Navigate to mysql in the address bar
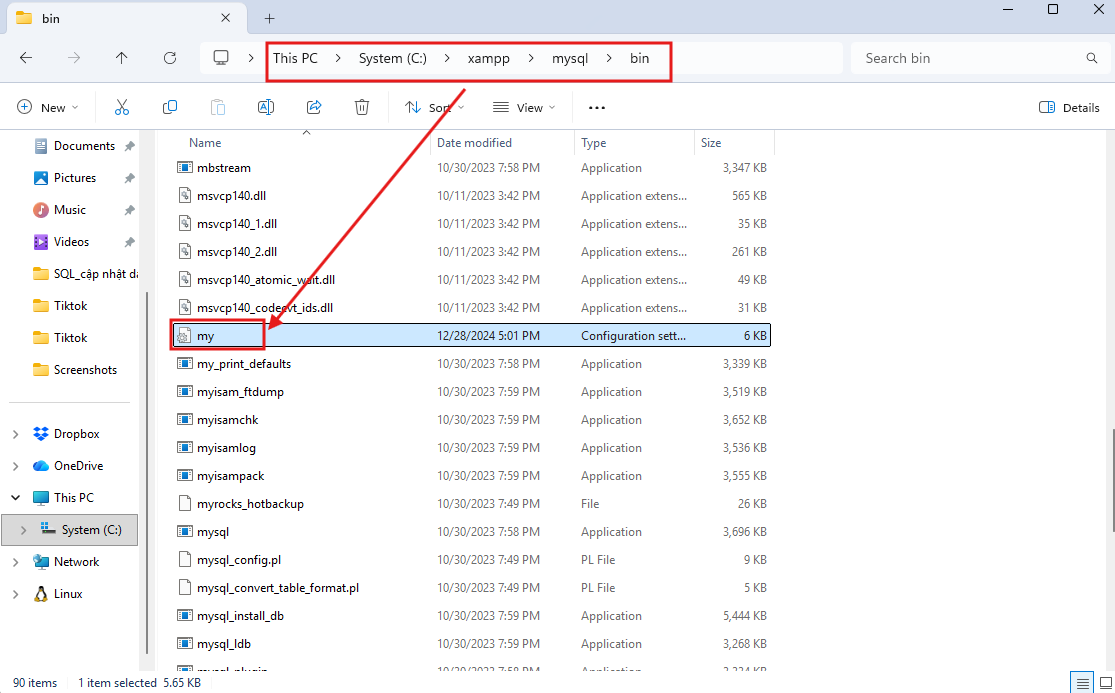Screen dimensions: 1115x693 pos(570,58)
